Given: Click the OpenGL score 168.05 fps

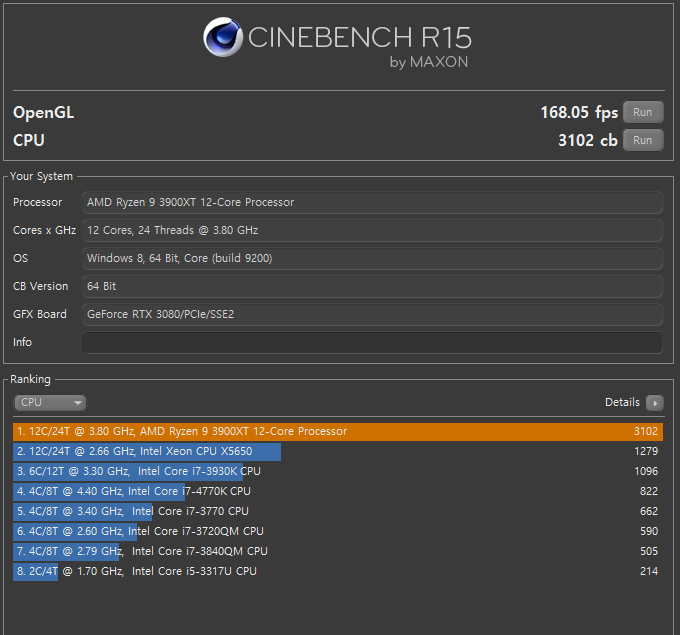Looking at the screenshot, I should pos(579,112).
